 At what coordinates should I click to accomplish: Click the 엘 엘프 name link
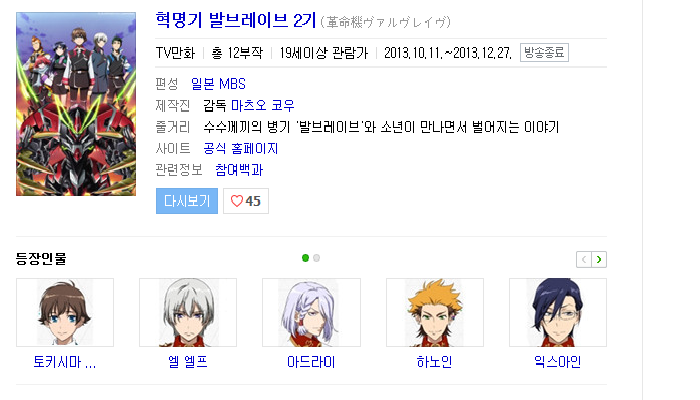tap(188, 362)
